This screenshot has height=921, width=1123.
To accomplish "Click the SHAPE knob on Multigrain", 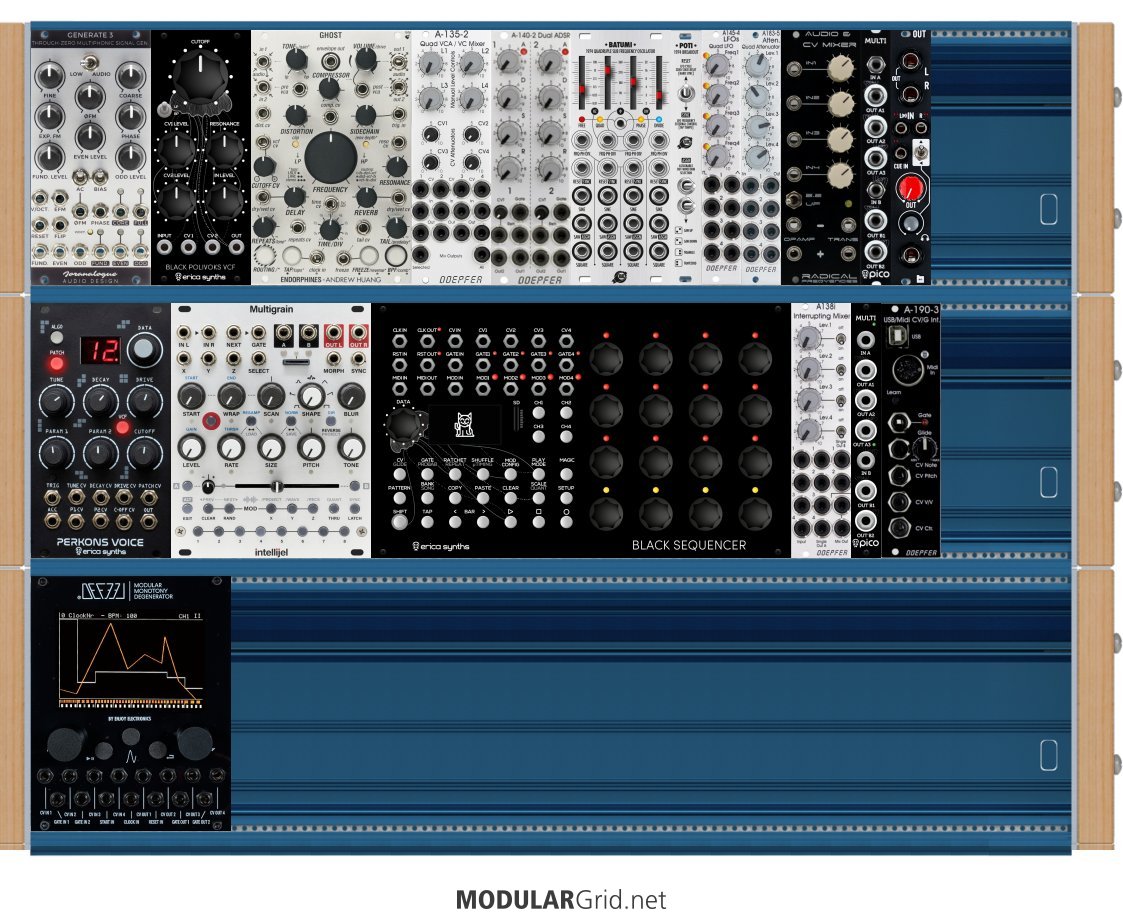I will (311, 396).
